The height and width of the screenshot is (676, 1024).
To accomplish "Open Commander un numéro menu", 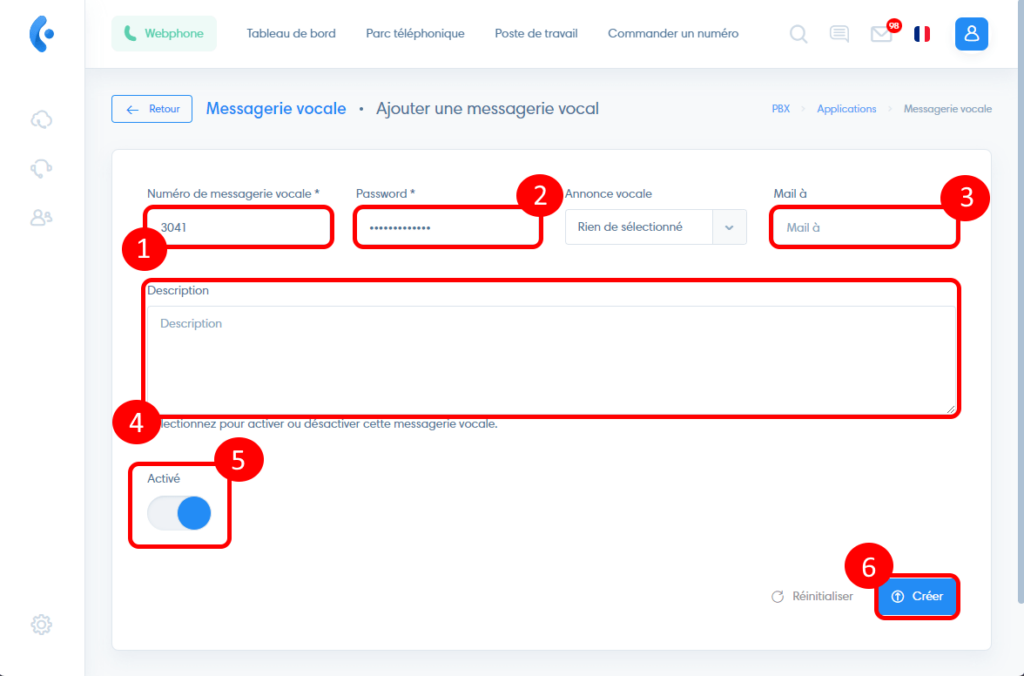I will 673,34.
